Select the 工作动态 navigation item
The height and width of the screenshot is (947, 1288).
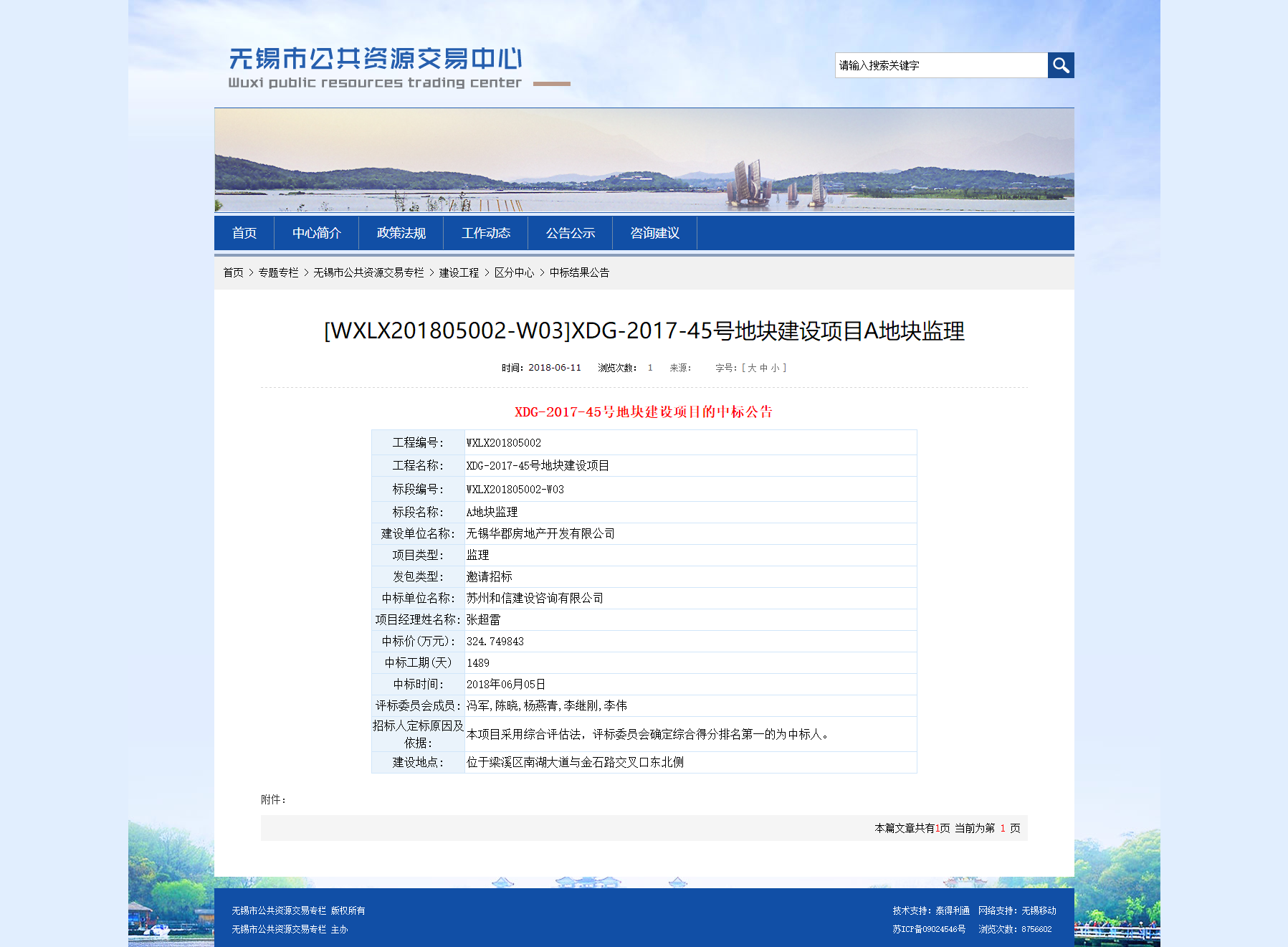pyautogui.click(x=485, y=233)
